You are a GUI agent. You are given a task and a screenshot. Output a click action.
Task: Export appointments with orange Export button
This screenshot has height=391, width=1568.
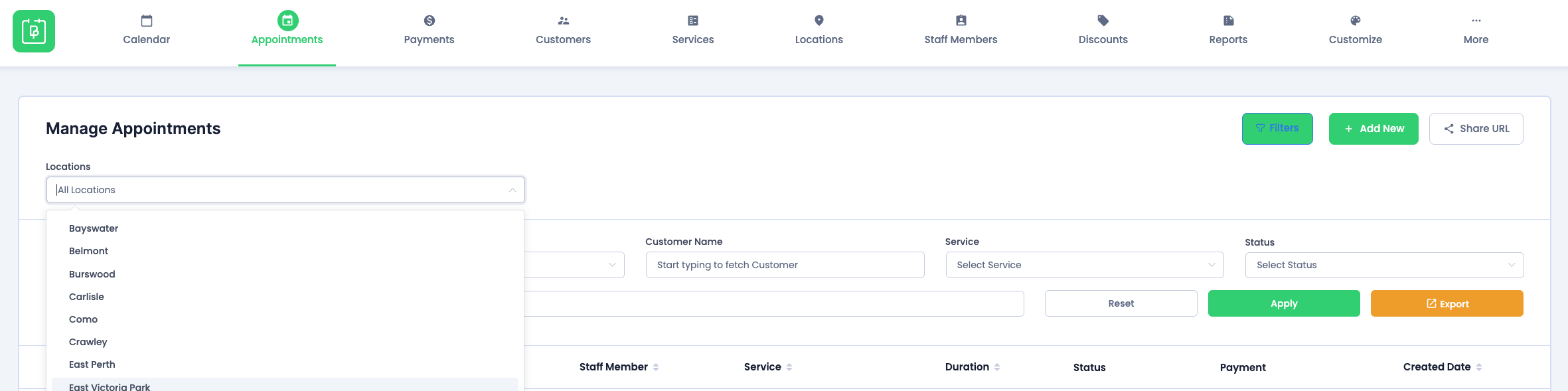[1447, 303]
